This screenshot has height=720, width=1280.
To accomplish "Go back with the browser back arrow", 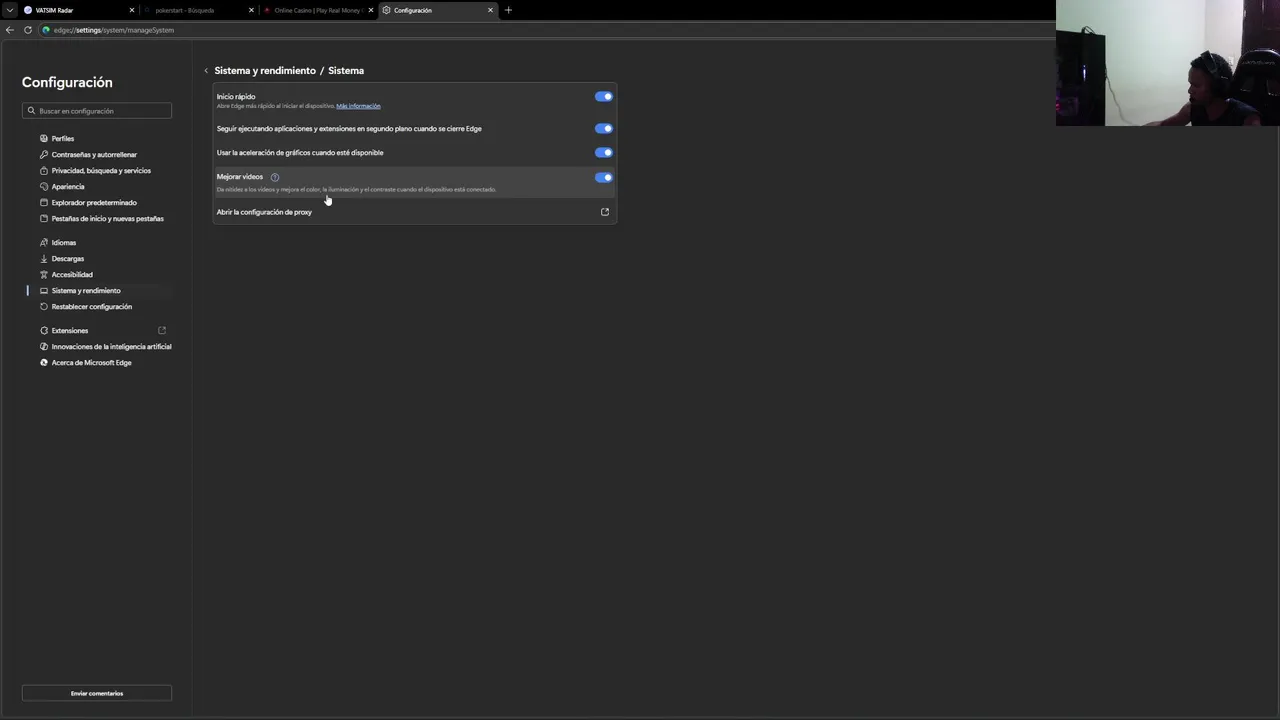I will [x=10, y=30].
